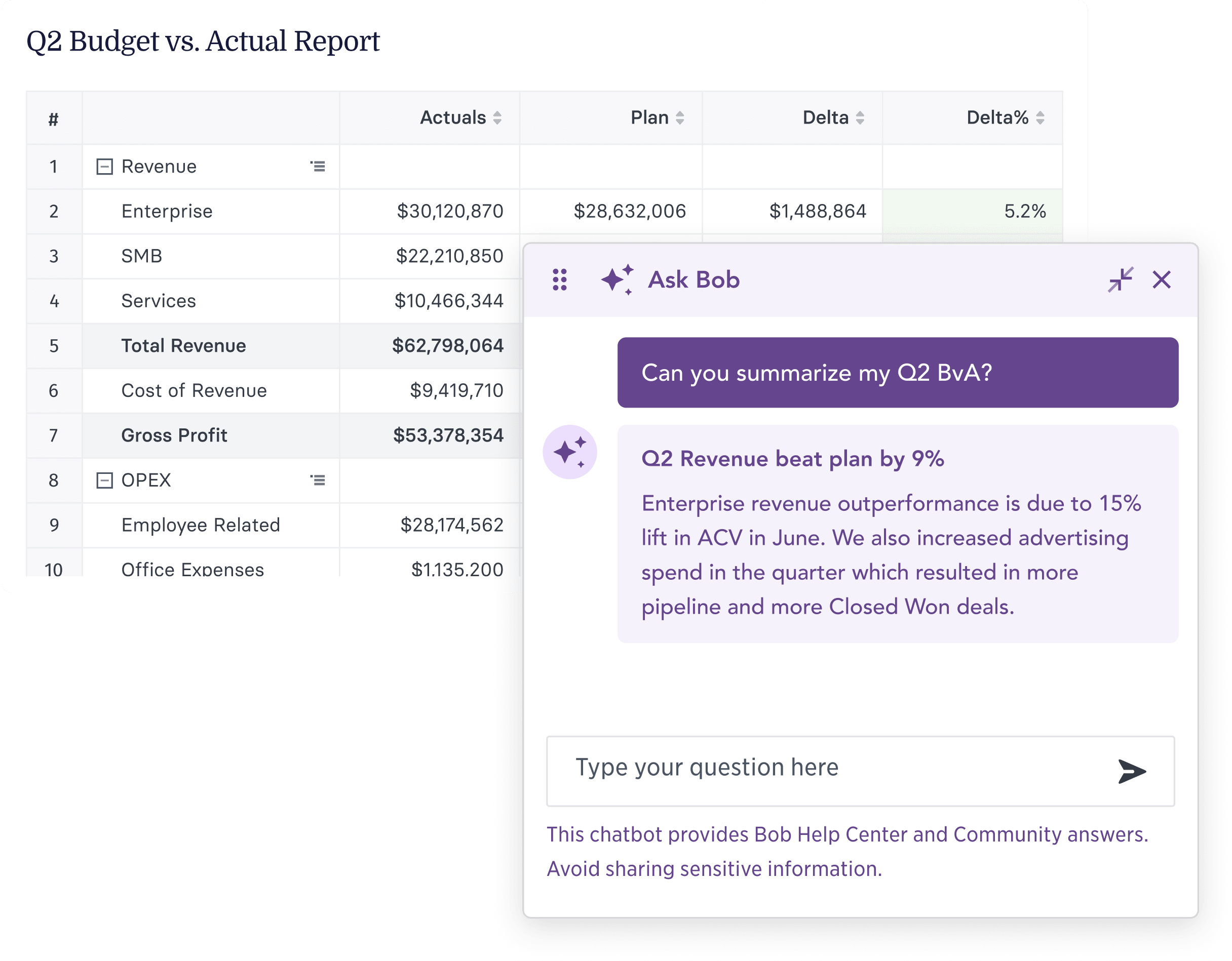
Task: Select the Gross Profit row label
Action: click(x=174, y=435)
